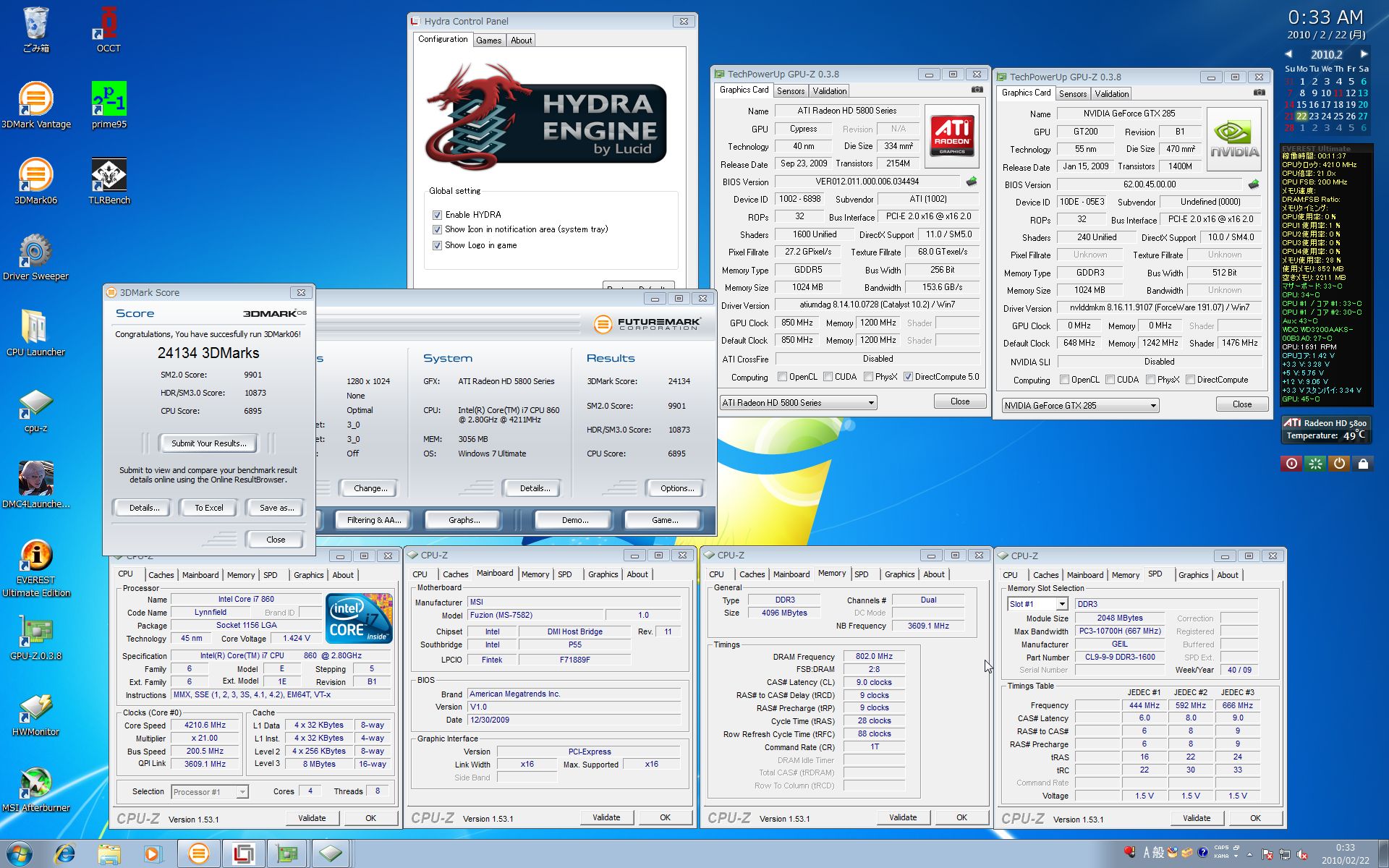1389x868 pixels.
Task: Launch Driver Sweeper from the desktop
Action: (x=35, y=257)
